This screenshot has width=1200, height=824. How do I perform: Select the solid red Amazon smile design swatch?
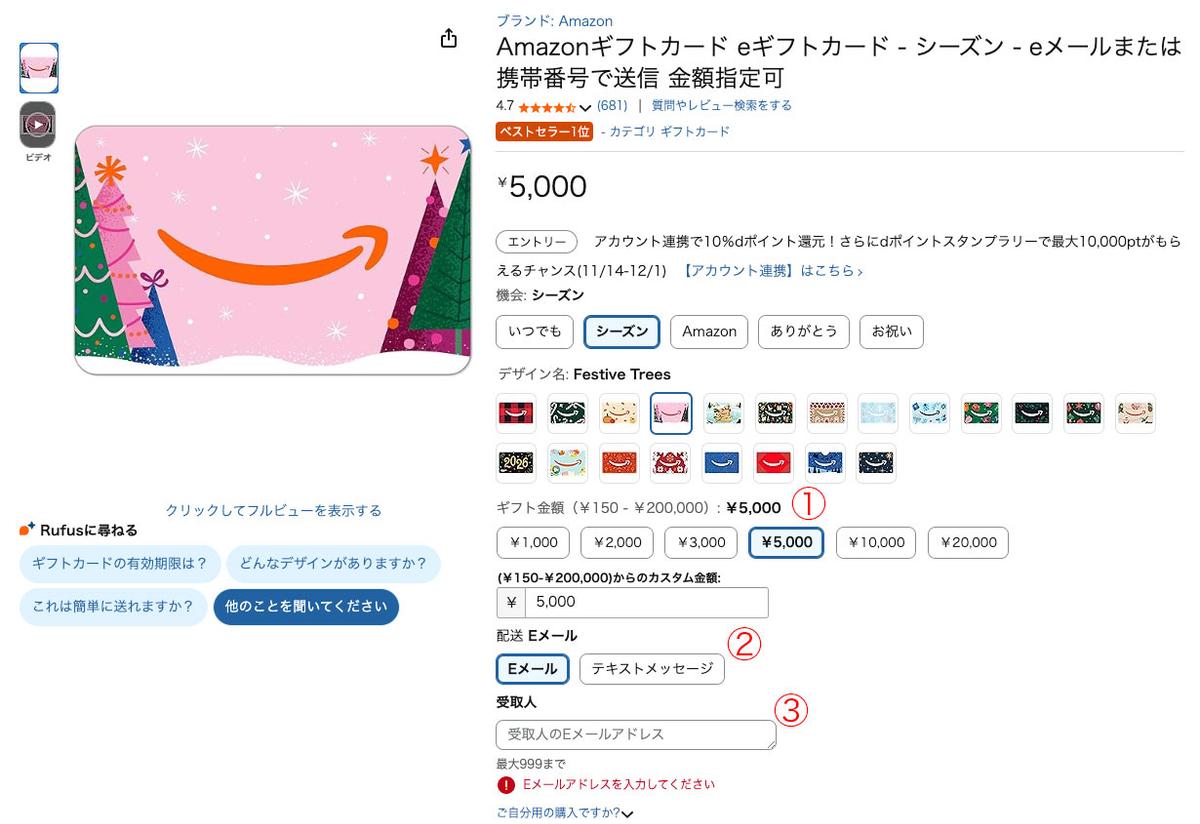pyautogui.click(x=774, y=462)
